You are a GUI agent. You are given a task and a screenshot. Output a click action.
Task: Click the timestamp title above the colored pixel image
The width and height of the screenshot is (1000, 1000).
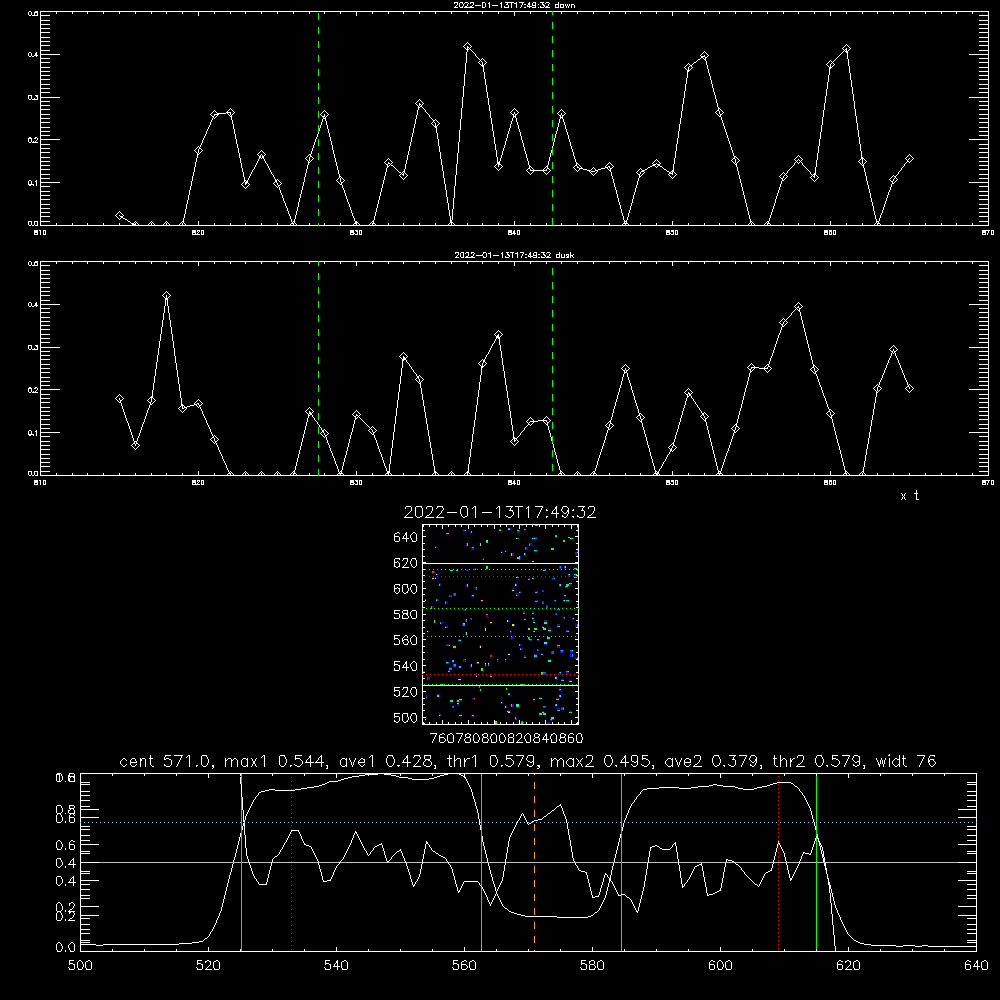coord(500,512)
